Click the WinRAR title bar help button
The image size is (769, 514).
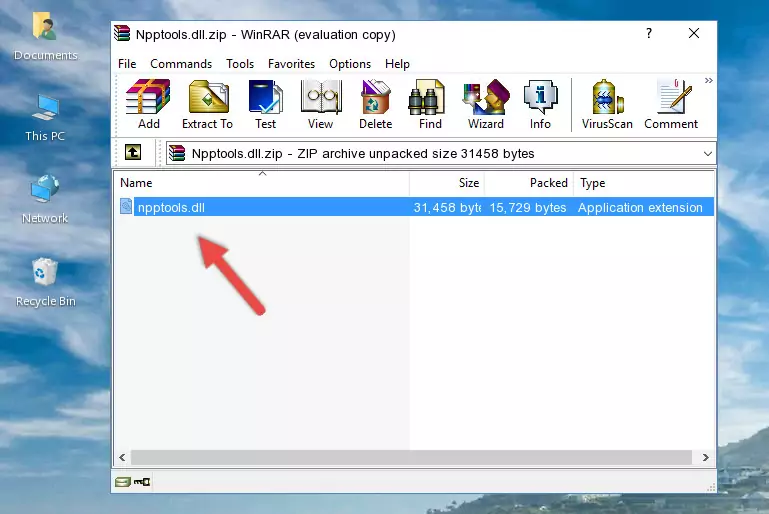[x=649, y=33]
